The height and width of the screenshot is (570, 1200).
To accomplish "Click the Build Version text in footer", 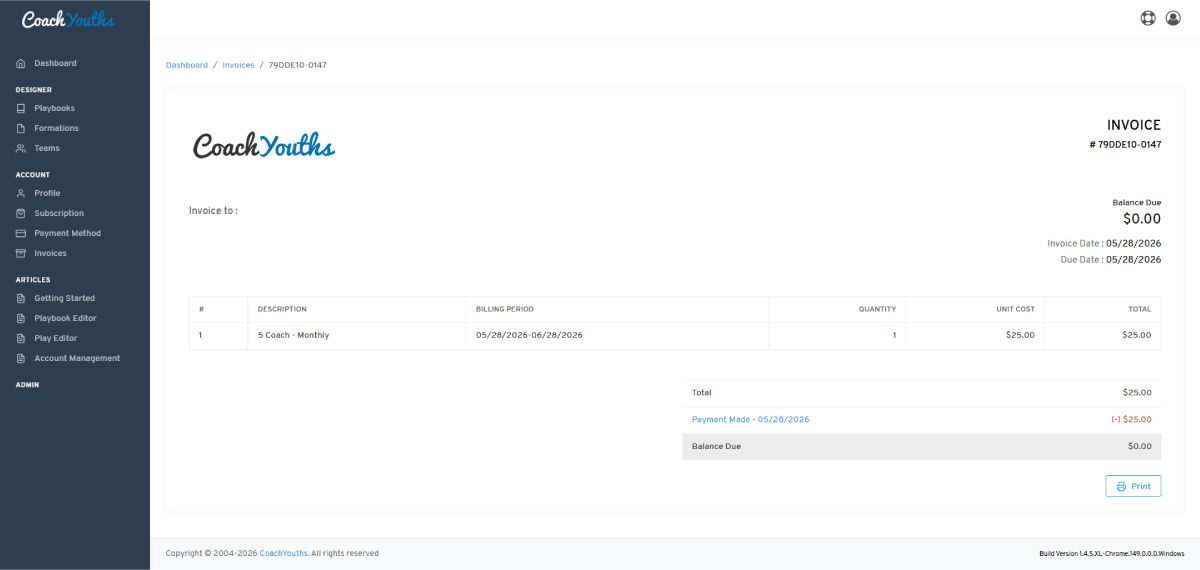I will pos(1112,553).
